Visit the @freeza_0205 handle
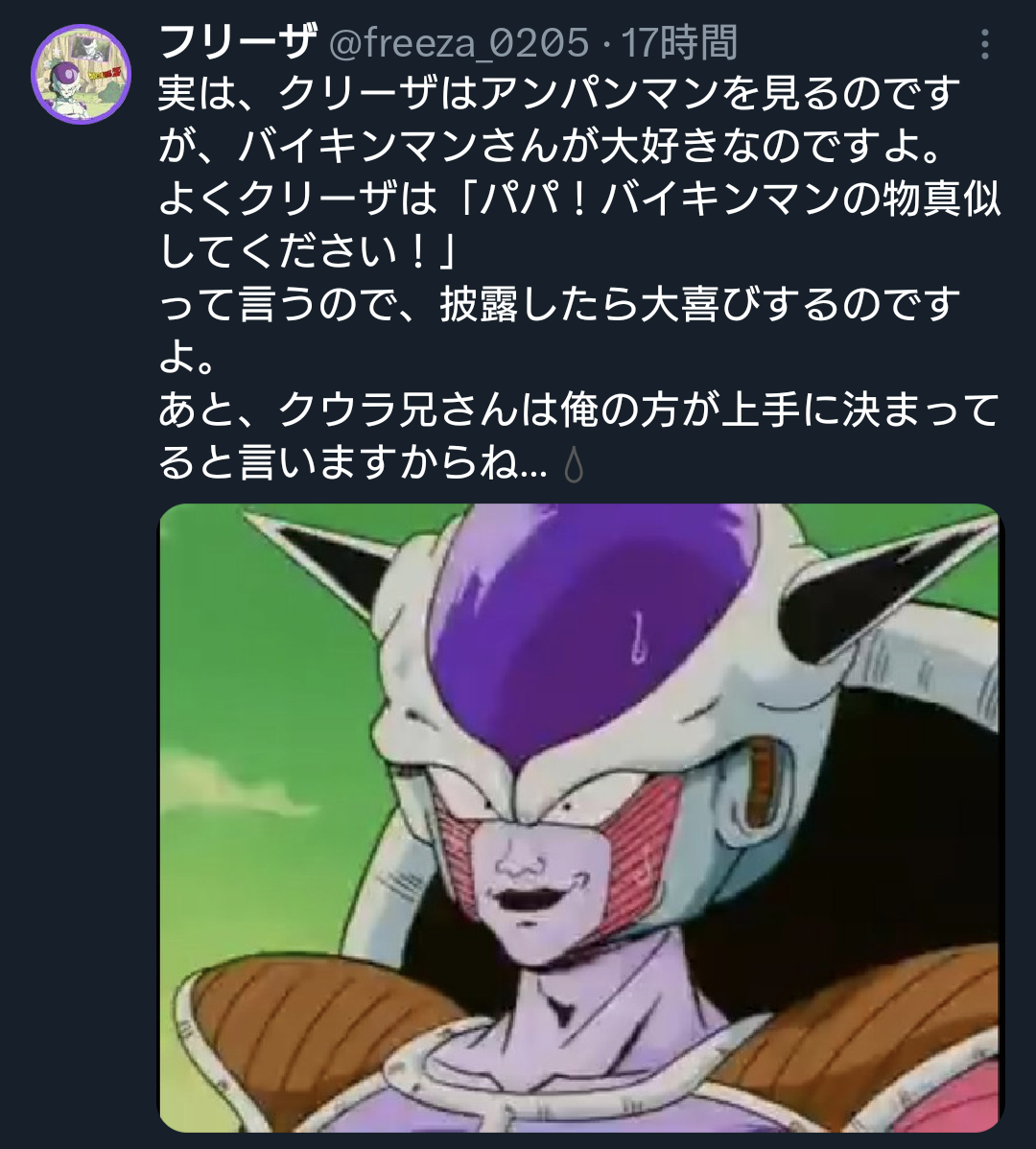The width and height of the screenshot is (1036, 1149). coord(459,42)
